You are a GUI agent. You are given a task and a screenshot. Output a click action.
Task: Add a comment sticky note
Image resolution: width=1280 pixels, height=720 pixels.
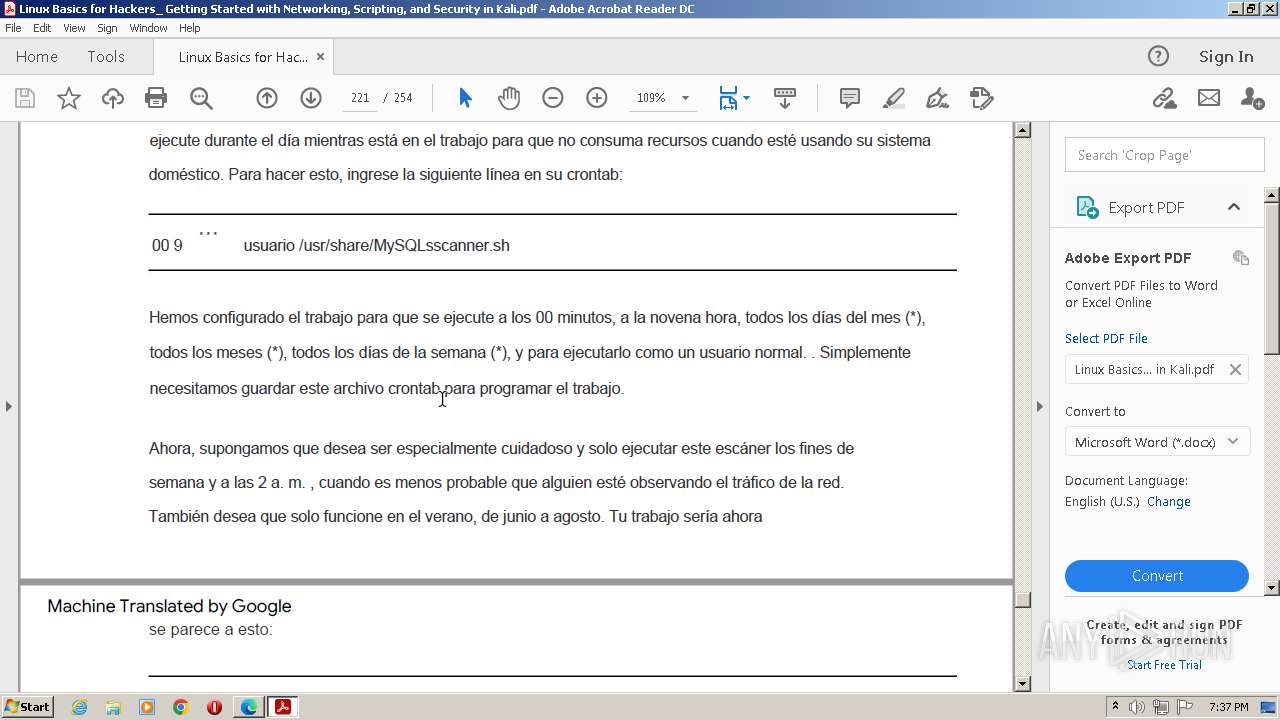(x=850, y=98)
